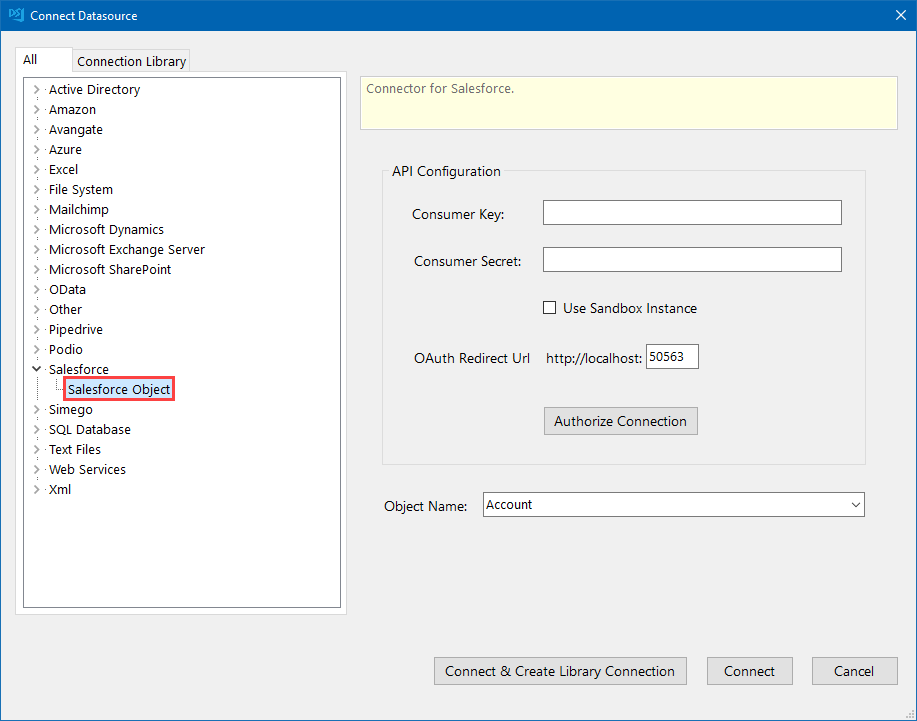Click Authorize Connection button
The image size is (917, 721).
point(620,421)
